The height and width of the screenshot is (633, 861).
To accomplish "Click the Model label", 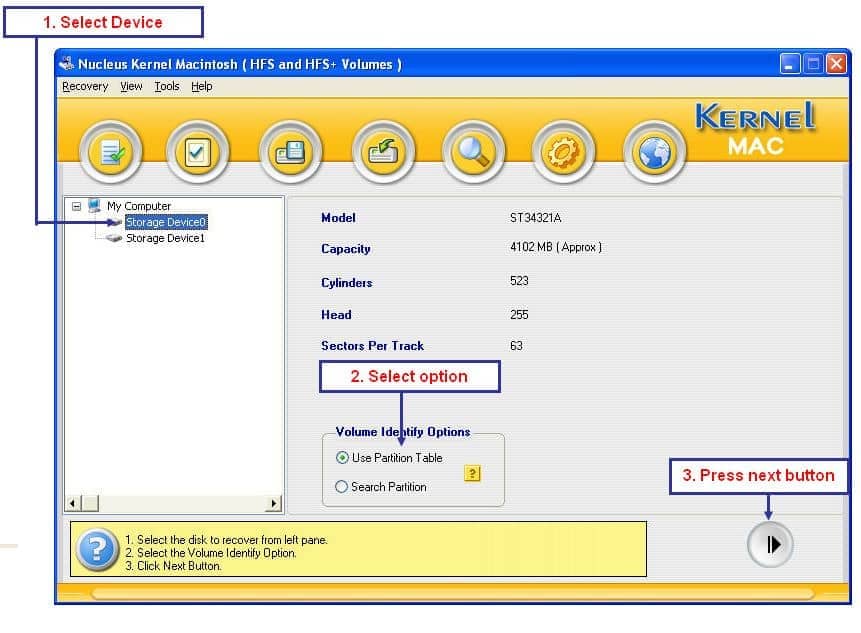I will click(x=338, y=218).
